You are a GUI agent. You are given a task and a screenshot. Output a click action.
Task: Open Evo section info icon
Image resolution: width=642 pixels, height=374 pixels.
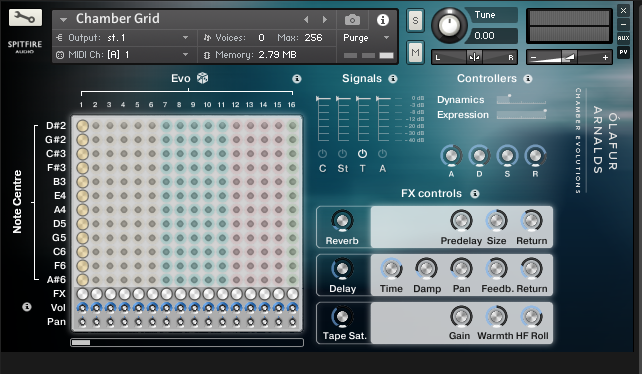[297, 79]
